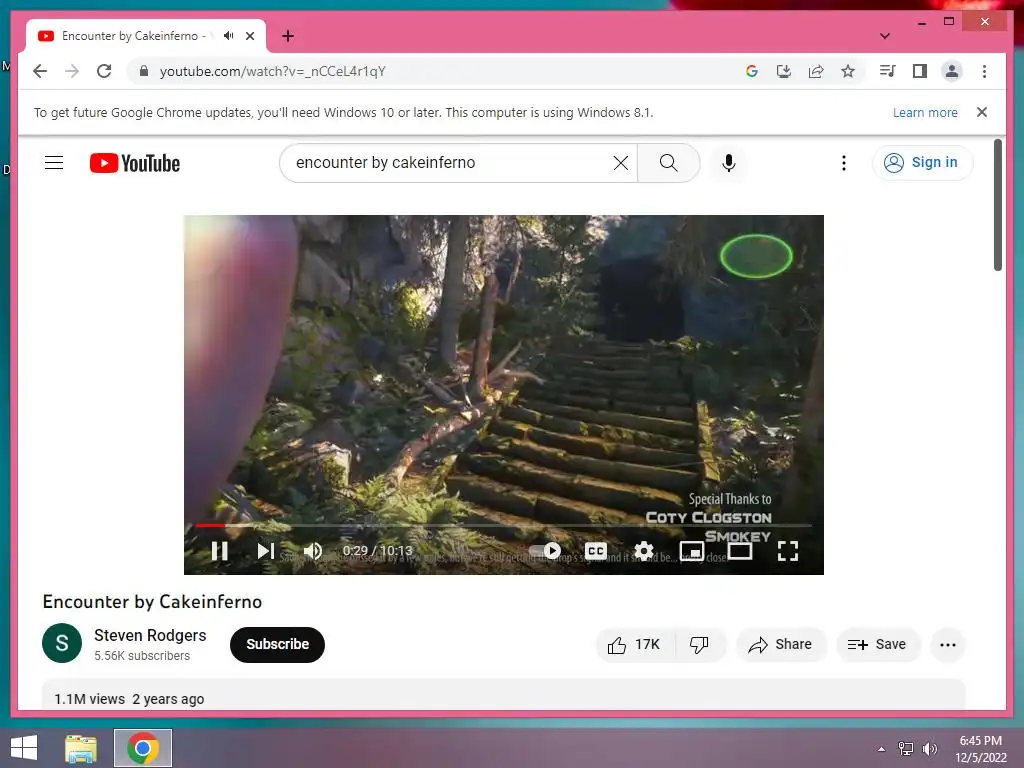
Task: Skip to the next video
Action: click(265, 551)
